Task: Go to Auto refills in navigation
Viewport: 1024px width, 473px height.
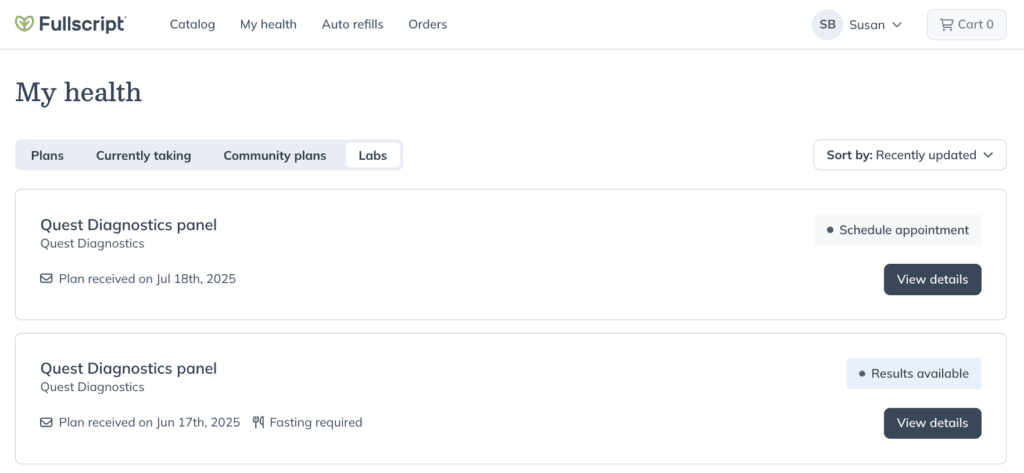Action: point(353,25)
